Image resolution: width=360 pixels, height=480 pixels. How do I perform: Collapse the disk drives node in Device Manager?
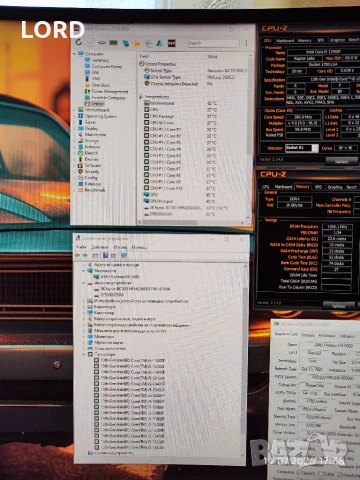click(84, 283)
